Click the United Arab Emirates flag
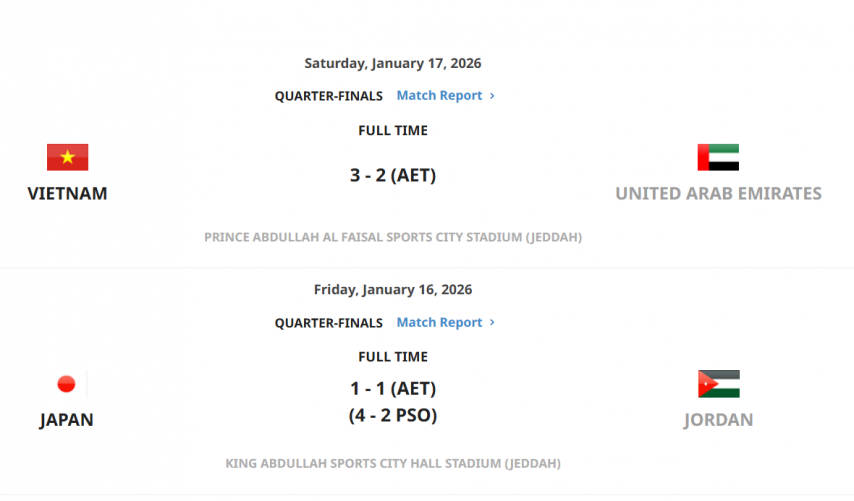Image resolution: width=854 pixels, height=501 pixels. (x=718, y=157)
